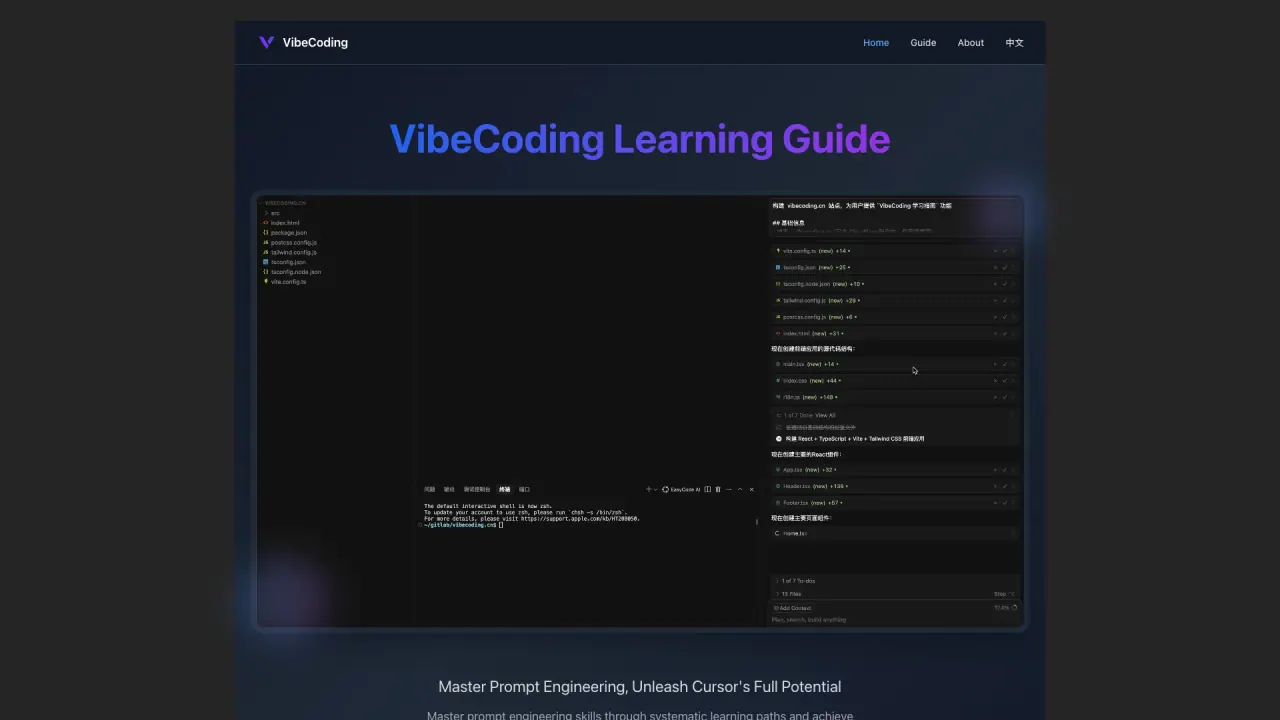Click the maximize panel chevron-up icon

click(x=740, y=490)
